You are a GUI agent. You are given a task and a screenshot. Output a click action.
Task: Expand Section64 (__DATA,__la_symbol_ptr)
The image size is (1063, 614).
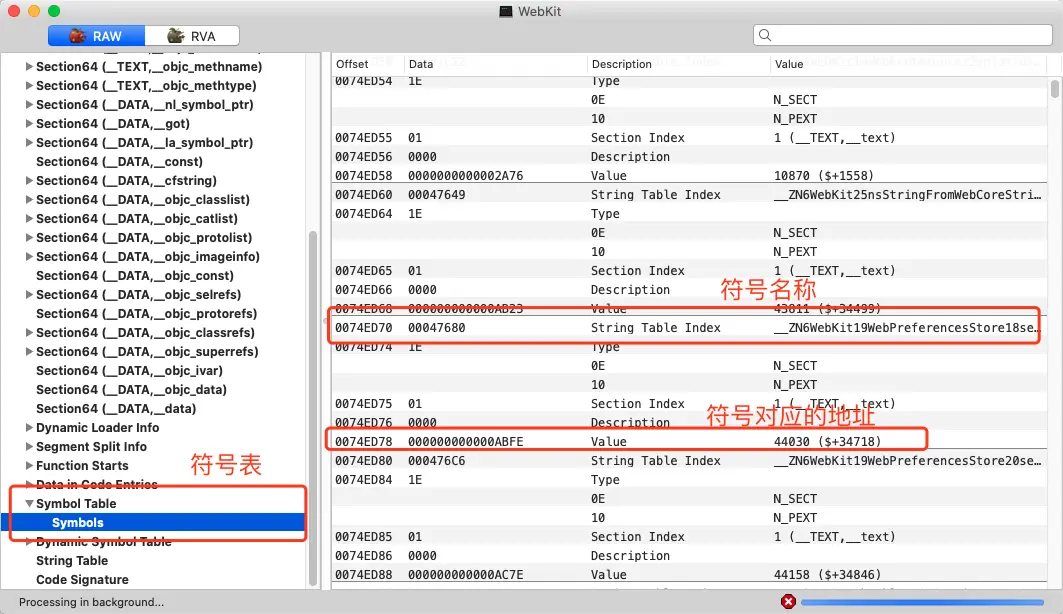click(28, 142)
